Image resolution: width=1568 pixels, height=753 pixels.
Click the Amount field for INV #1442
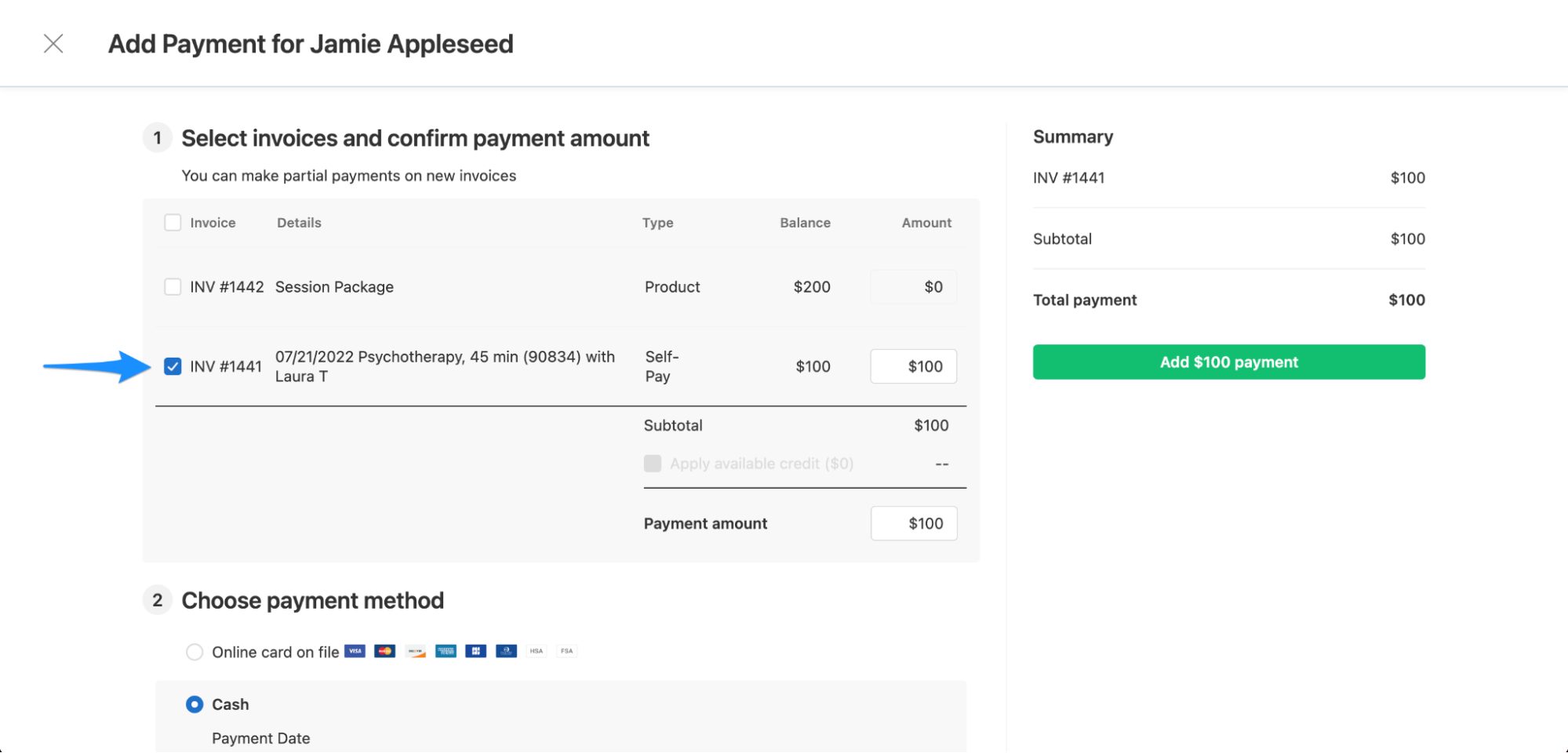(x=913, y=286)
